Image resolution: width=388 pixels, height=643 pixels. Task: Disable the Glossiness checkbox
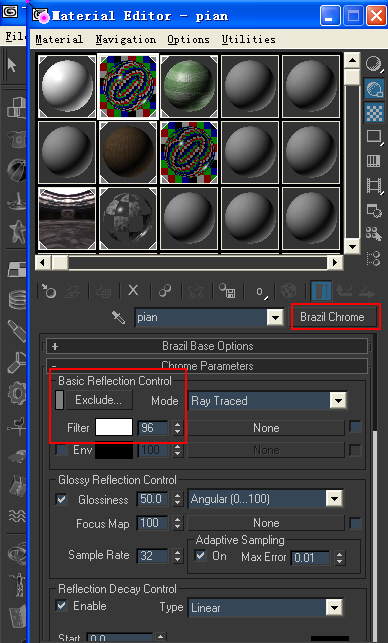click(x=62, y=499)
